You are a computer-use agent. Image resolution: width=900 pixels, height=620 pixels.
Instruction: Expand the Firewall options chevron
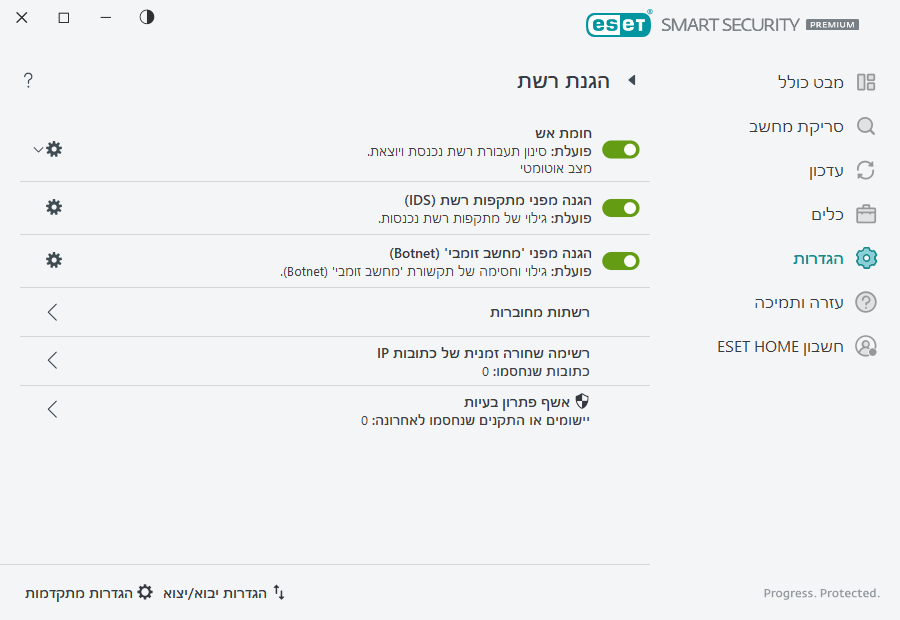(36, 149)
